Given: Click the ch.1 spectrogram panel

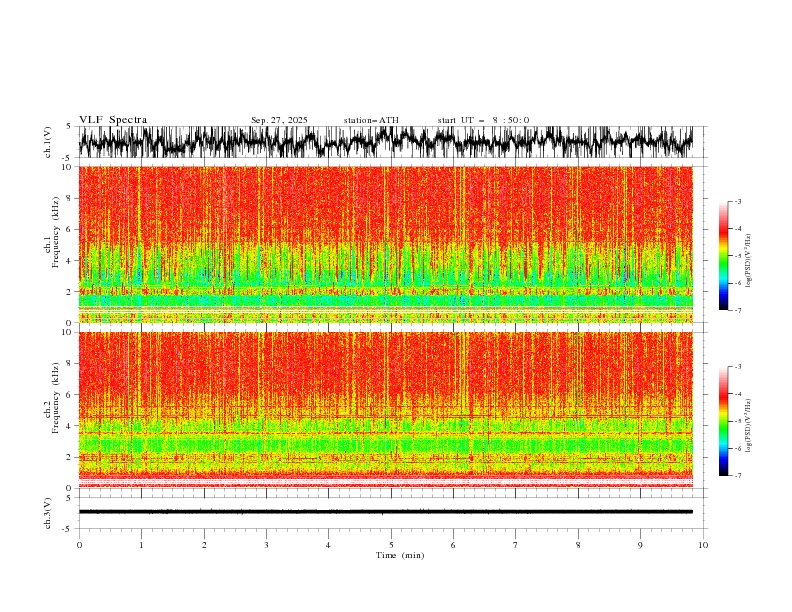Looking at the screenshot, I should pos(386,244).
